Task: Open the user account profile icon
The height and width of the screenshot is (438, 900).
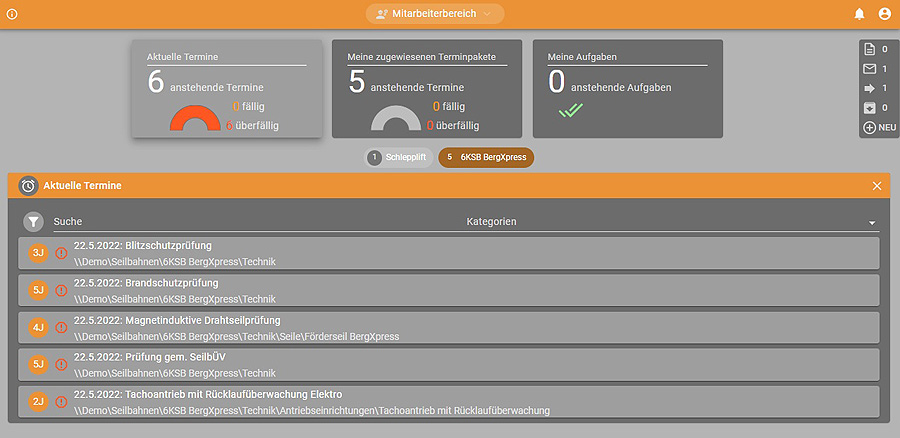Action: (x=884, y=14)
